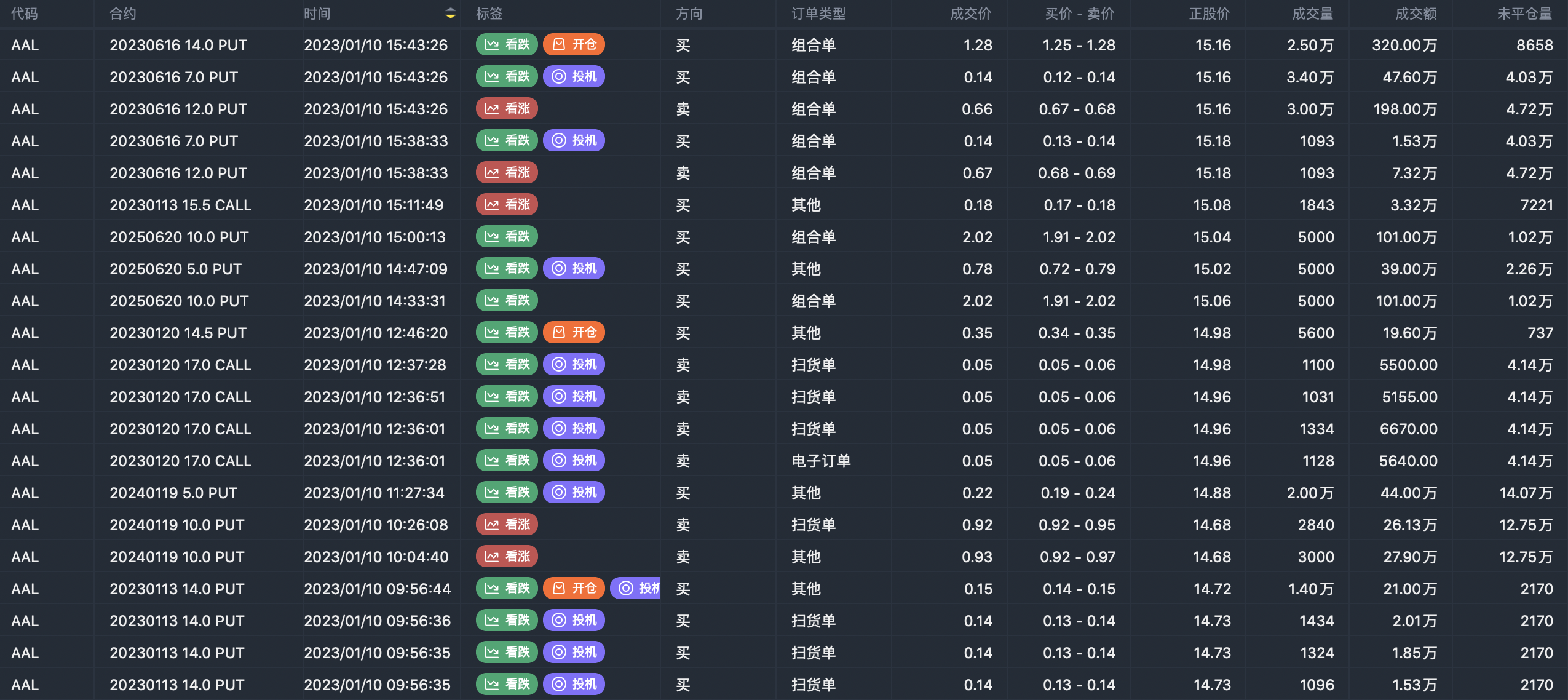The image size is (1568, 700).
Task: Click 正股价 15.08 cell
Action: (x=1212, y=205)
